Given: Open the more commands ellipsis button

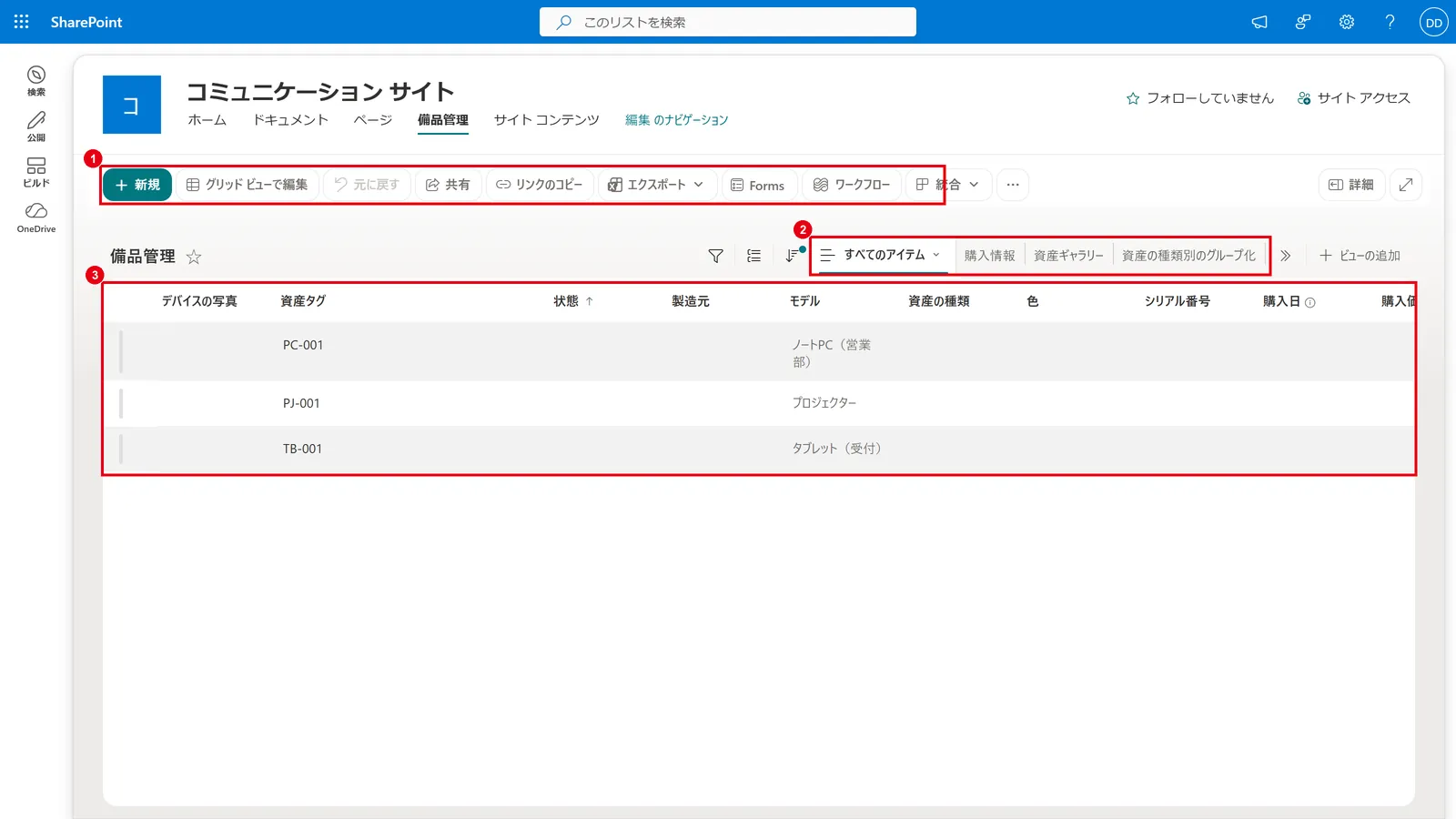Looking at the screenshot, I should tap(1013, 185).
